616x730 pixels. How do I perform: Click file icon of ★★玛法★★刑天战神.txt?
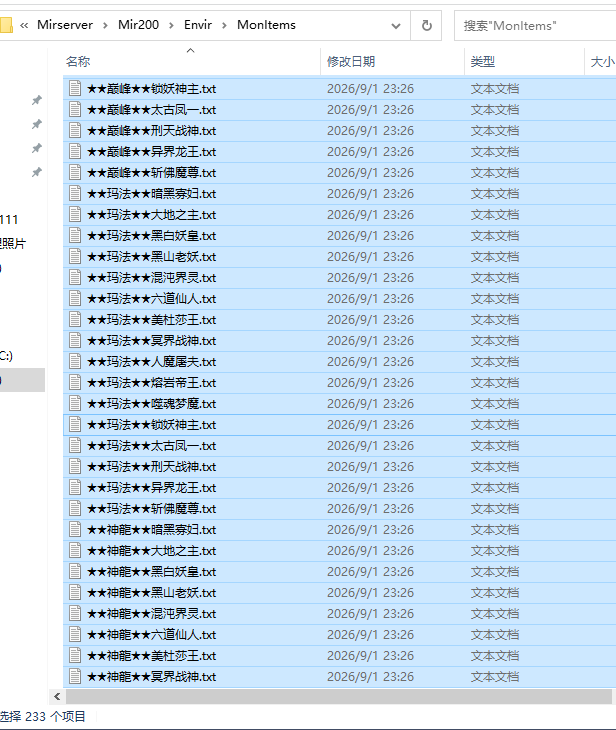(75, 466)
